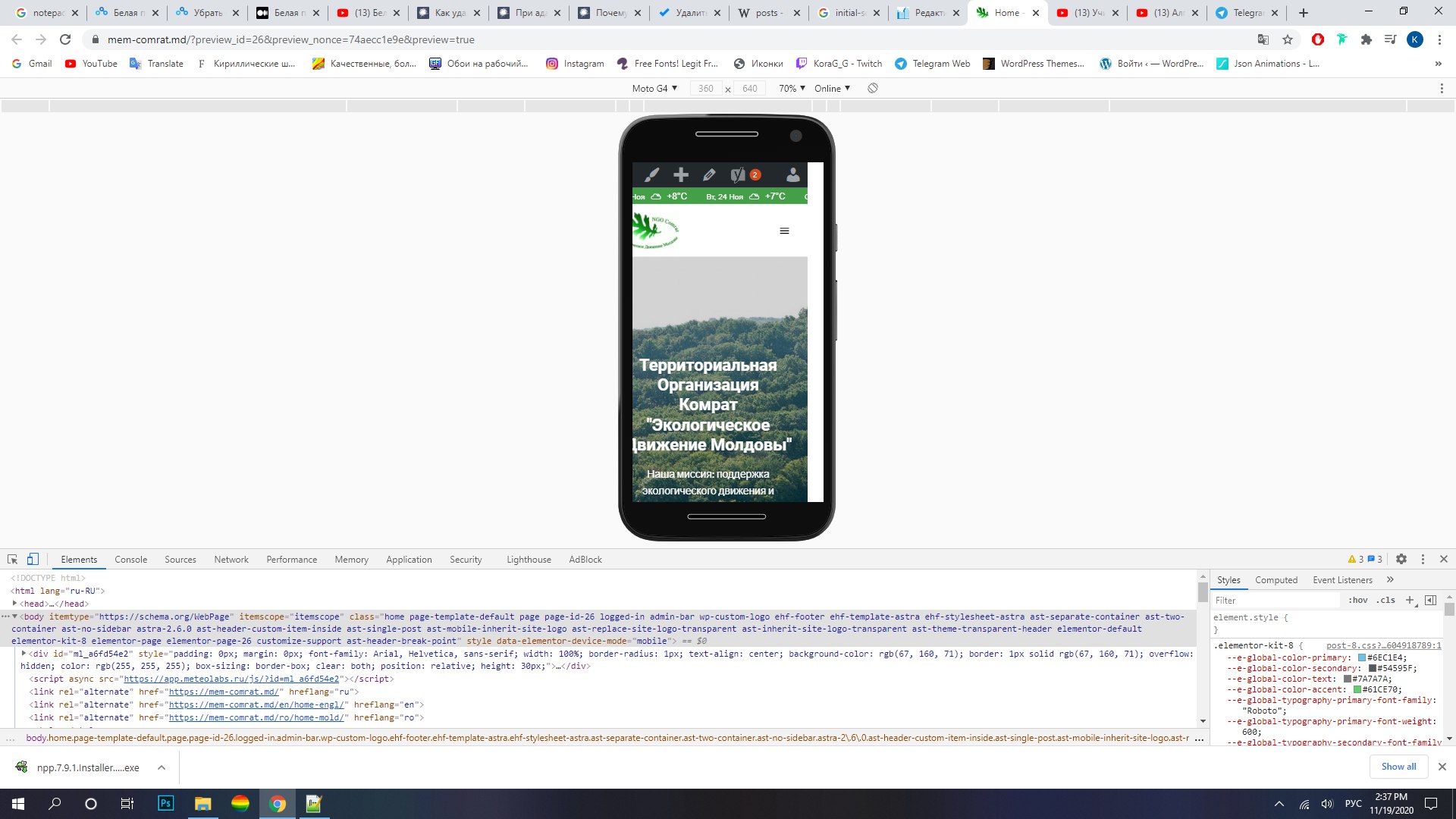Open the Yoast SEO icon in the admin bar
The height and width of the screenshot is (819, 1456).
click(x=738, y=175)
